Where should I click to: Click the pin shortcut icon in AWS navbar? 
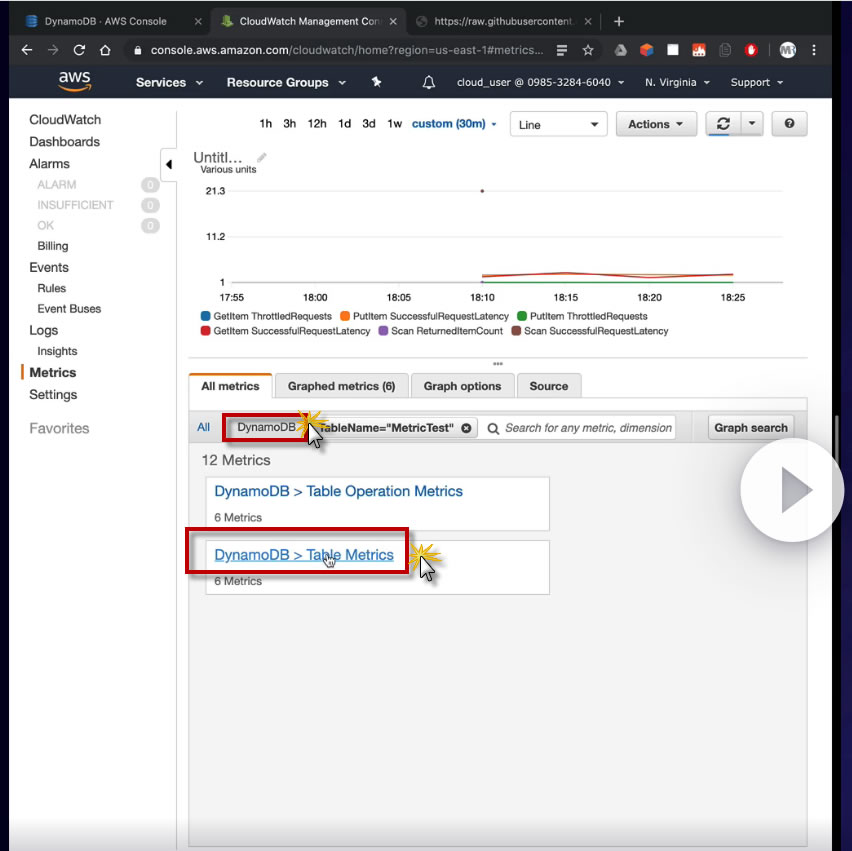point(376,82)
